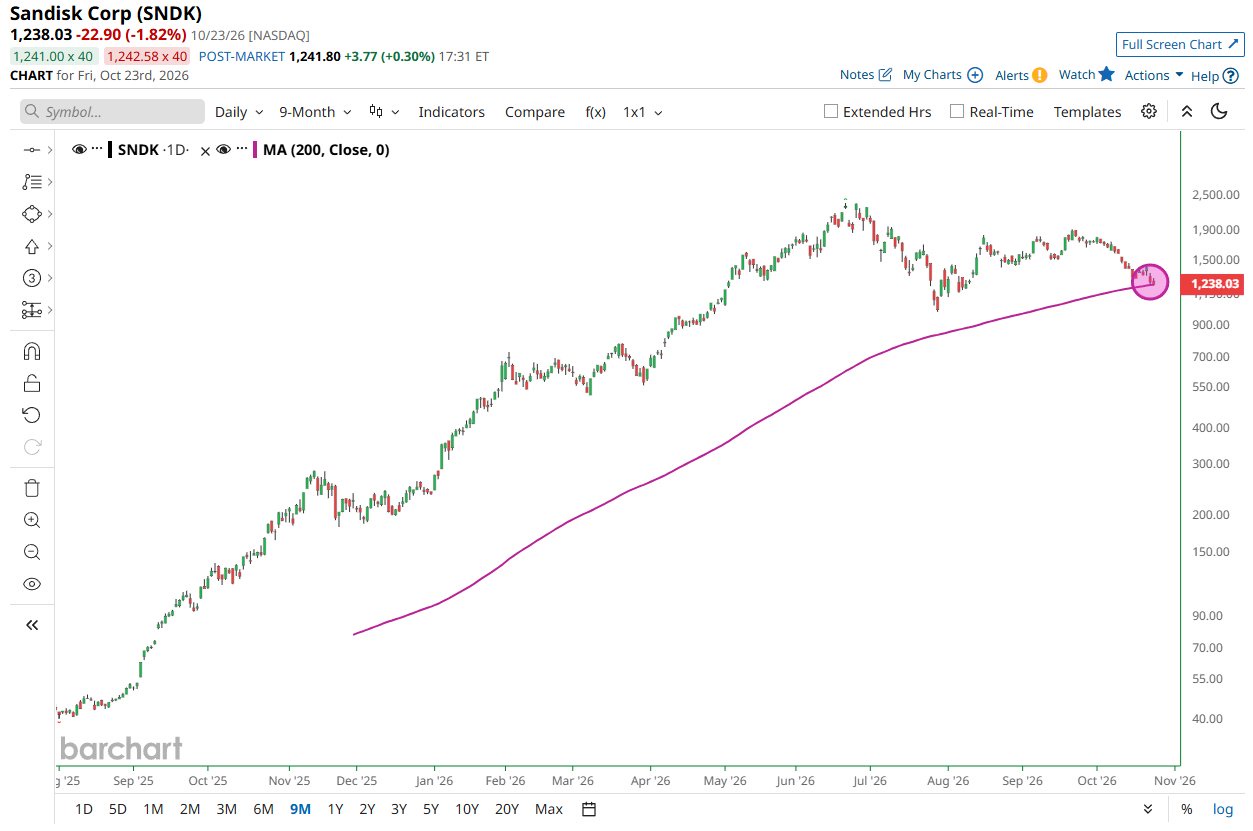Open the 1x1 grid layout dropdown
The height and width of the screenshot is (831, 1253).
point(641,112)
